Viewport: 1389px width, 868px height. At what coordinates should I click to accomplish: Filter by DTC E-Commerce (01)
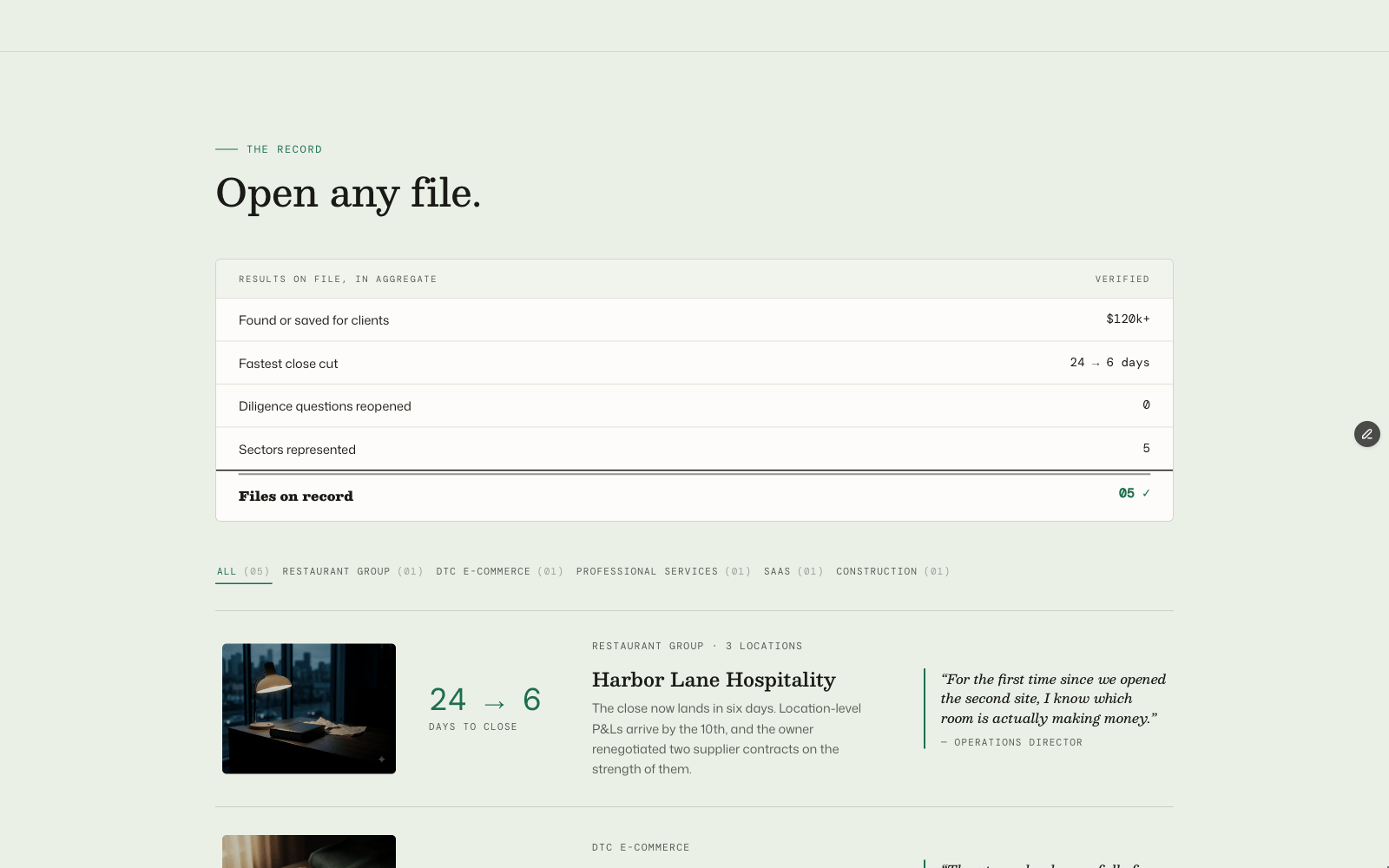pos(500,571)
